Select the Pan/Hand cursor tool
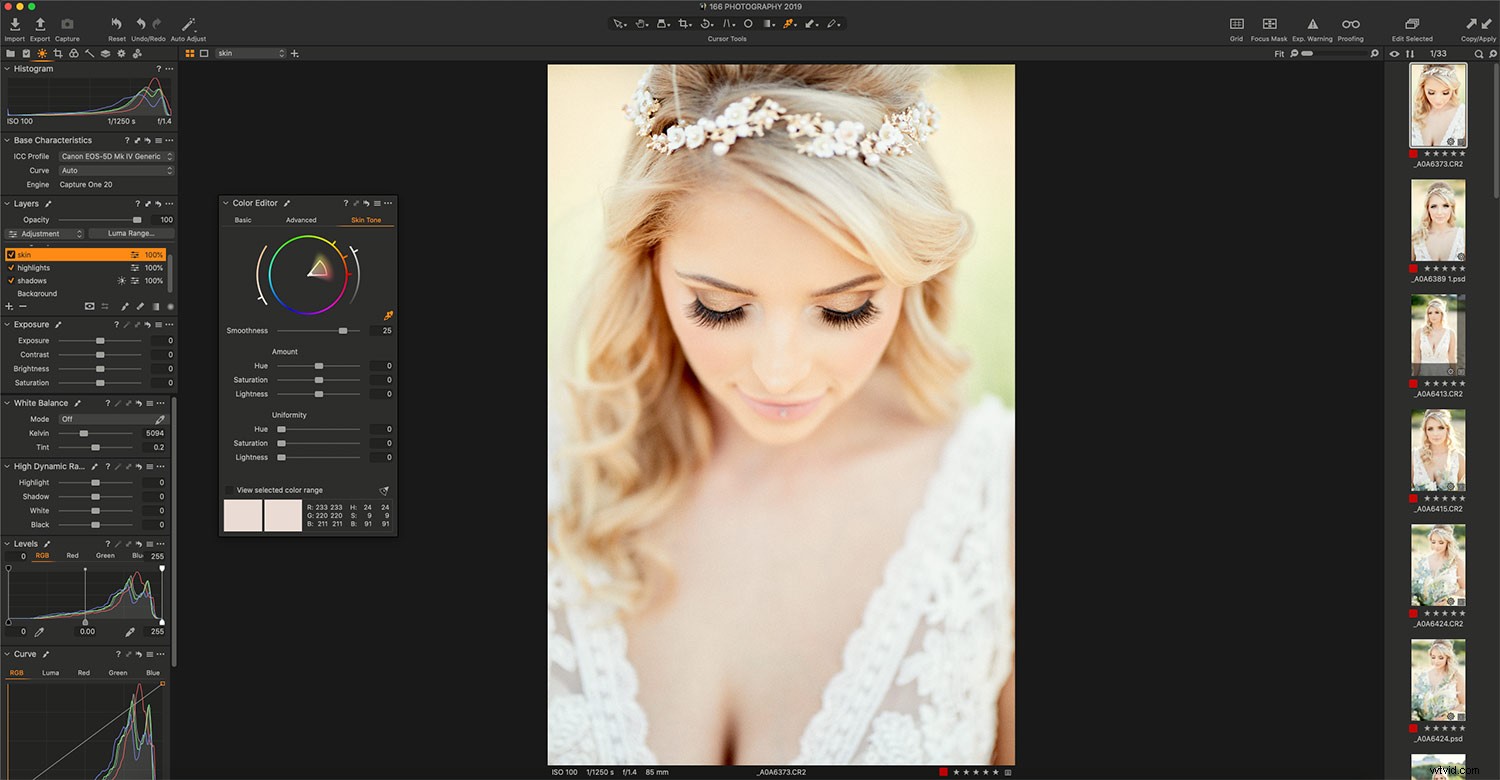Screen dimensions: 1500x780 [641, 23]
